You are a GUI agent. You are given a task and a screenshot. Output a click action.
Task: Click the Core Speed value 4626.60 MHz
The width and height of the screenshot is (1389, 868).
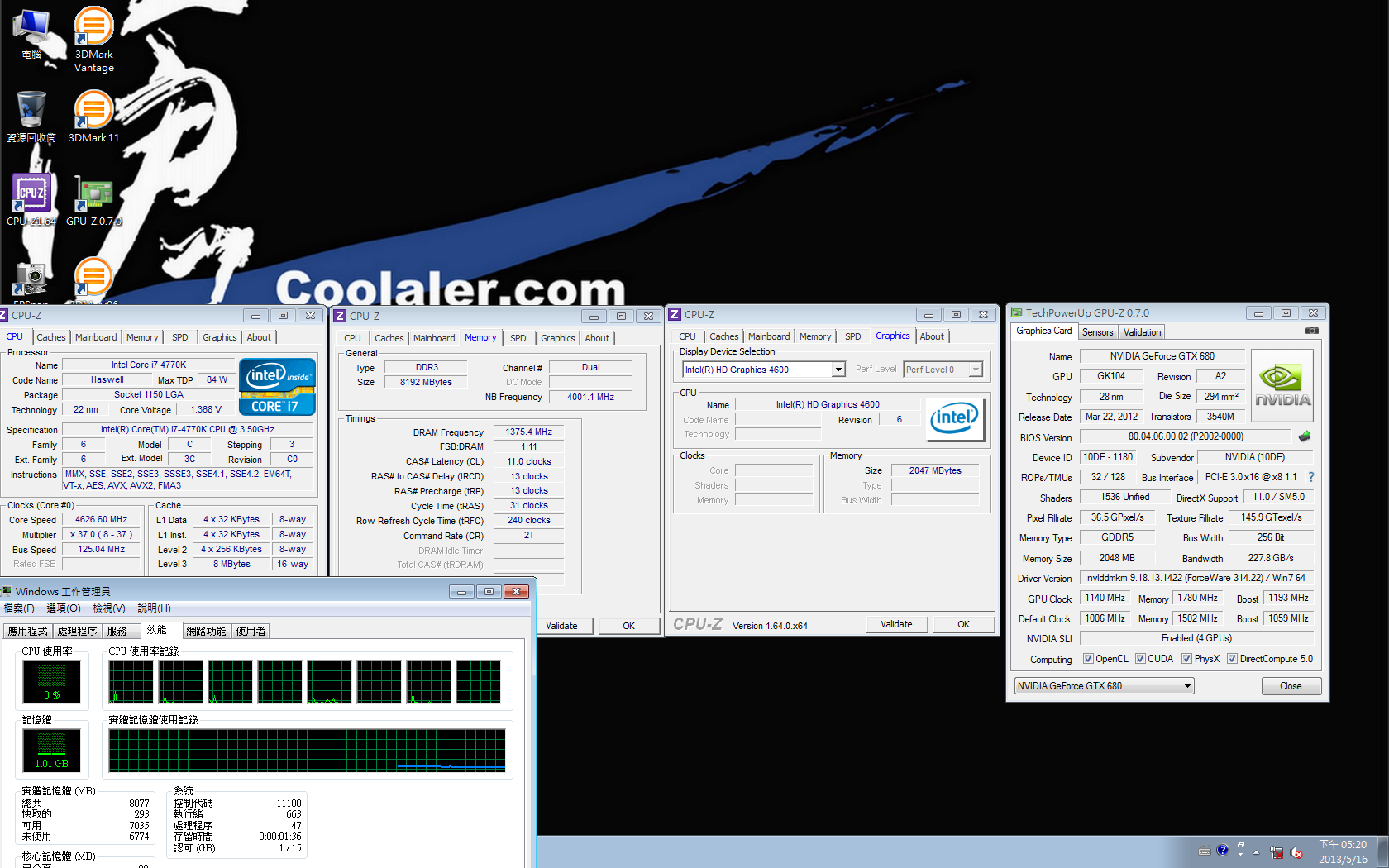coord(101,519)
